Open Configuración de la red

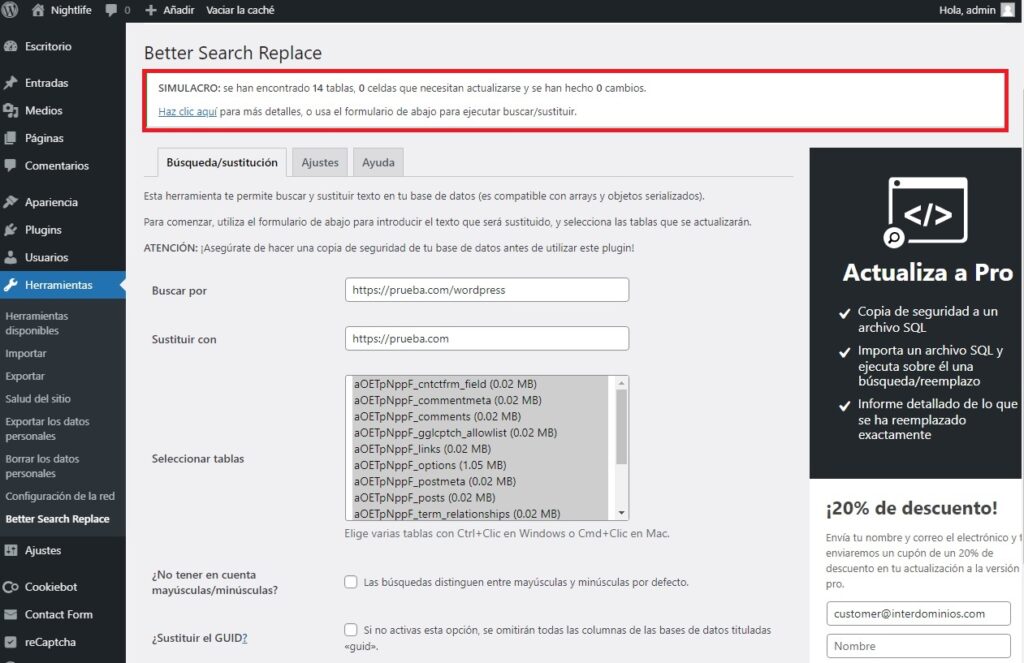(x=60, y=496)
